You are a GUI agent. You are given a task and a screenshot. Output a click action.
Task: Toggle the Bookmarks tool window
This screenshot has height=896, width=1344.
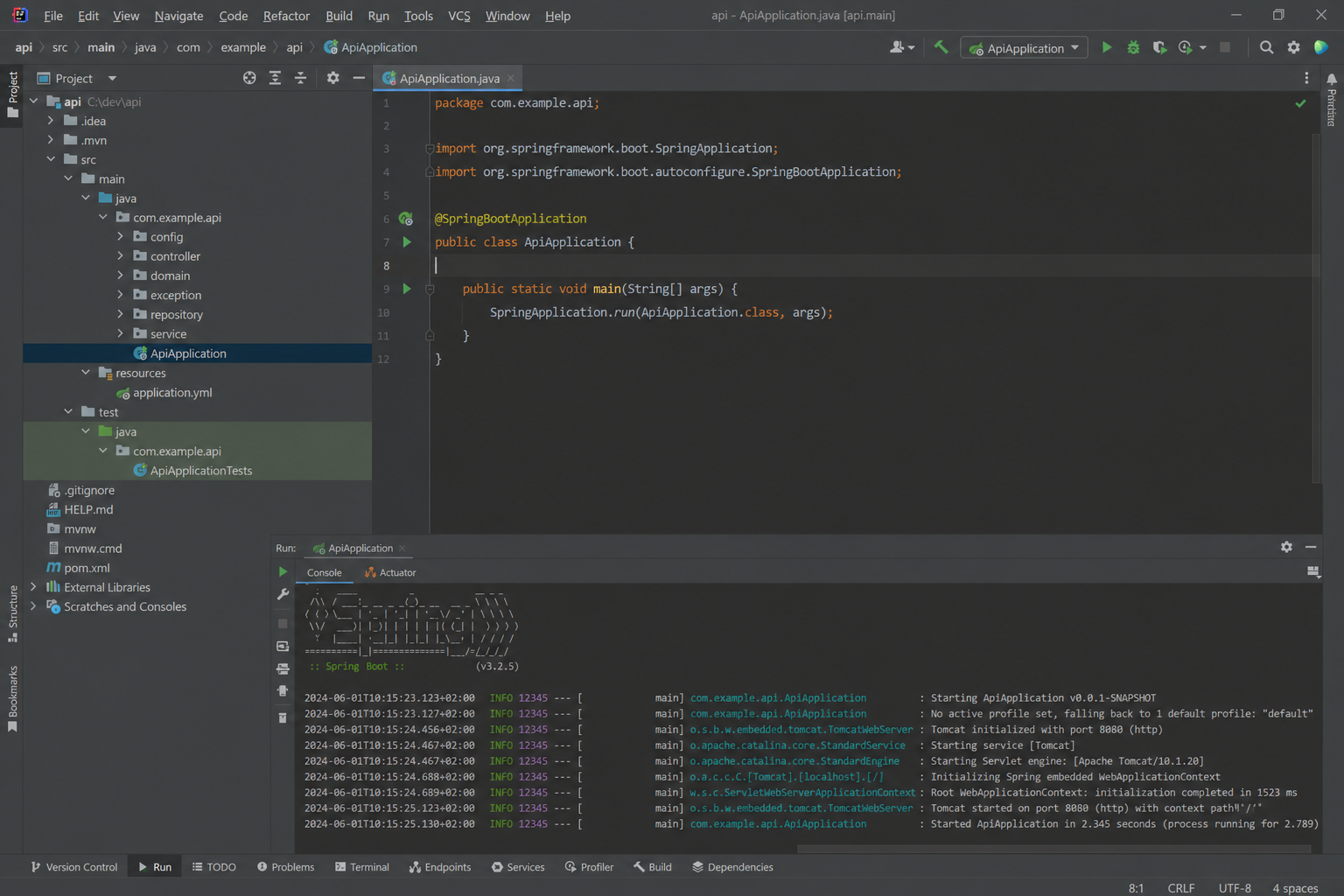click(12, 699)
